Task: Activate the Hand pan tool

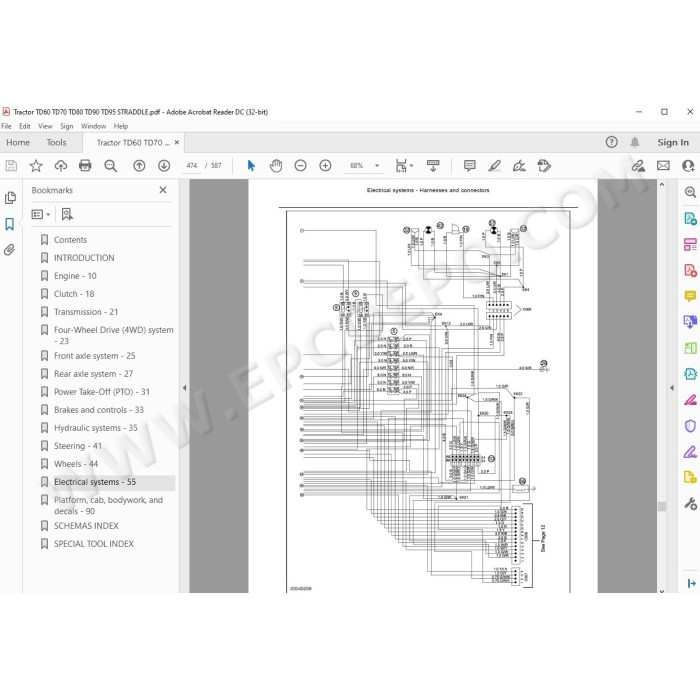Action: [276, 166]
